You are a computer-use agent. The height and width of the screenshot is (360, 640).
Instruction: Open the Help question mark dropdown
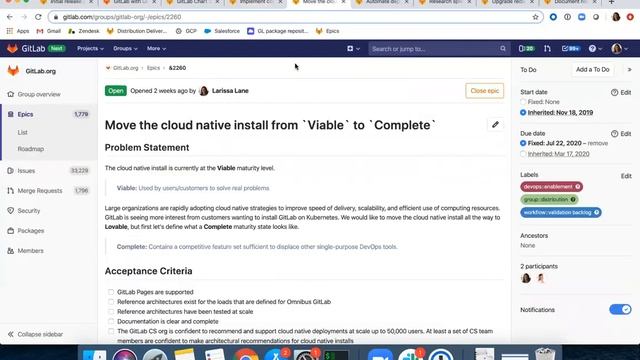tap(595, 49)
